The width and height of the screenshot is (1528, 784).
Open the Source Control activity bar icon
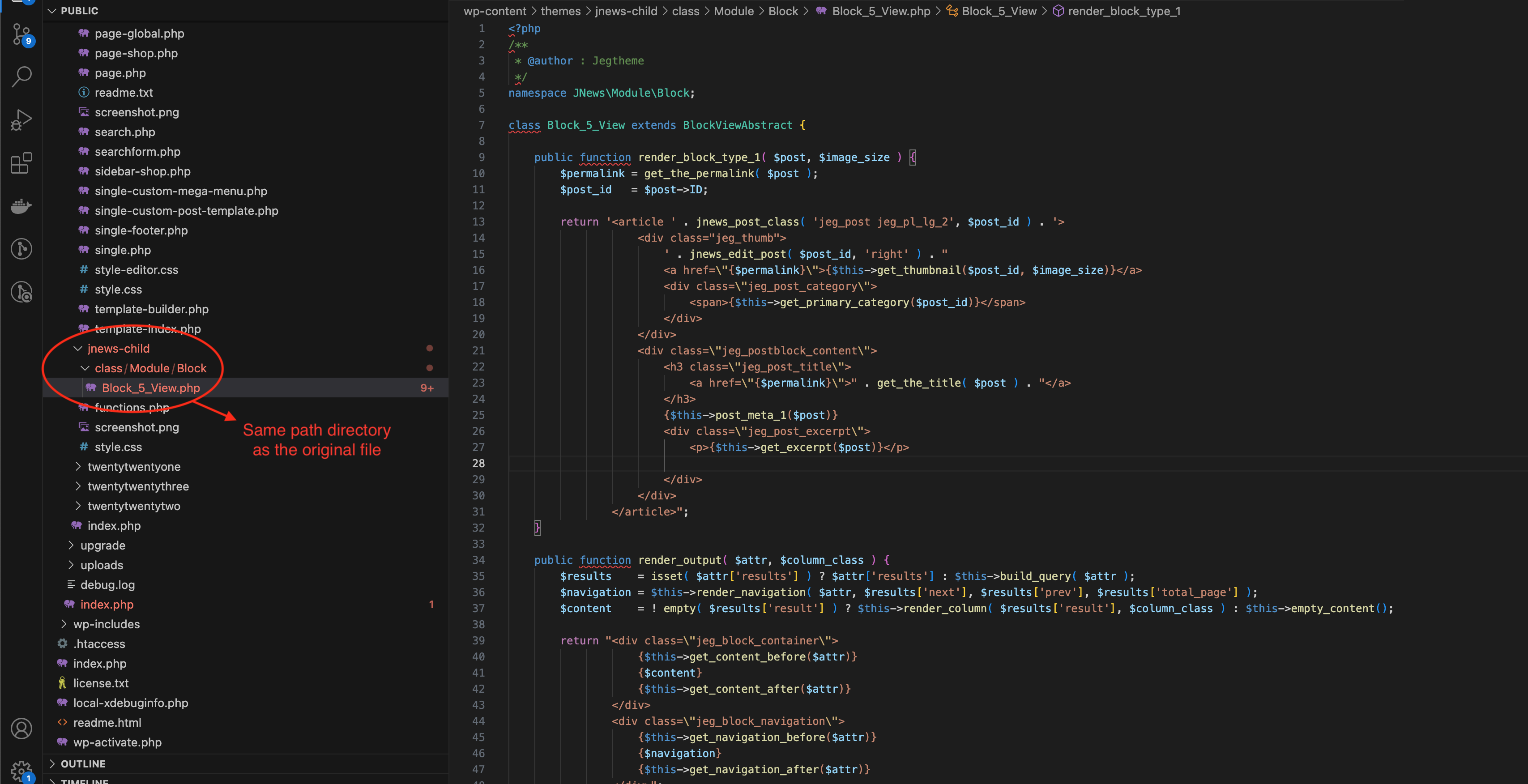click(21, 34)
